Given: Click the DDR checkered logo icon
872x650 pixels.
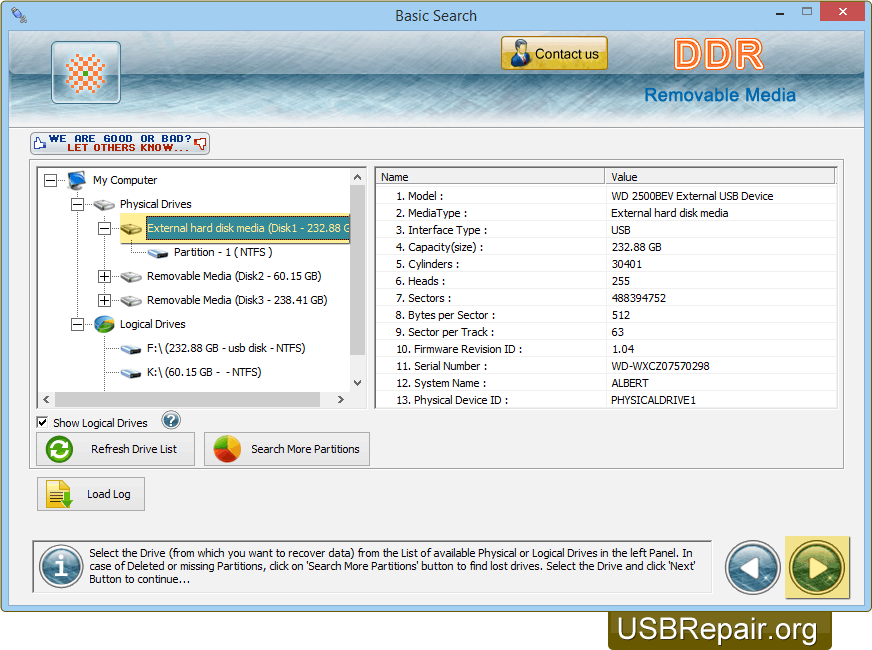Looking at the screenshot, I should (x=85, y=72).
